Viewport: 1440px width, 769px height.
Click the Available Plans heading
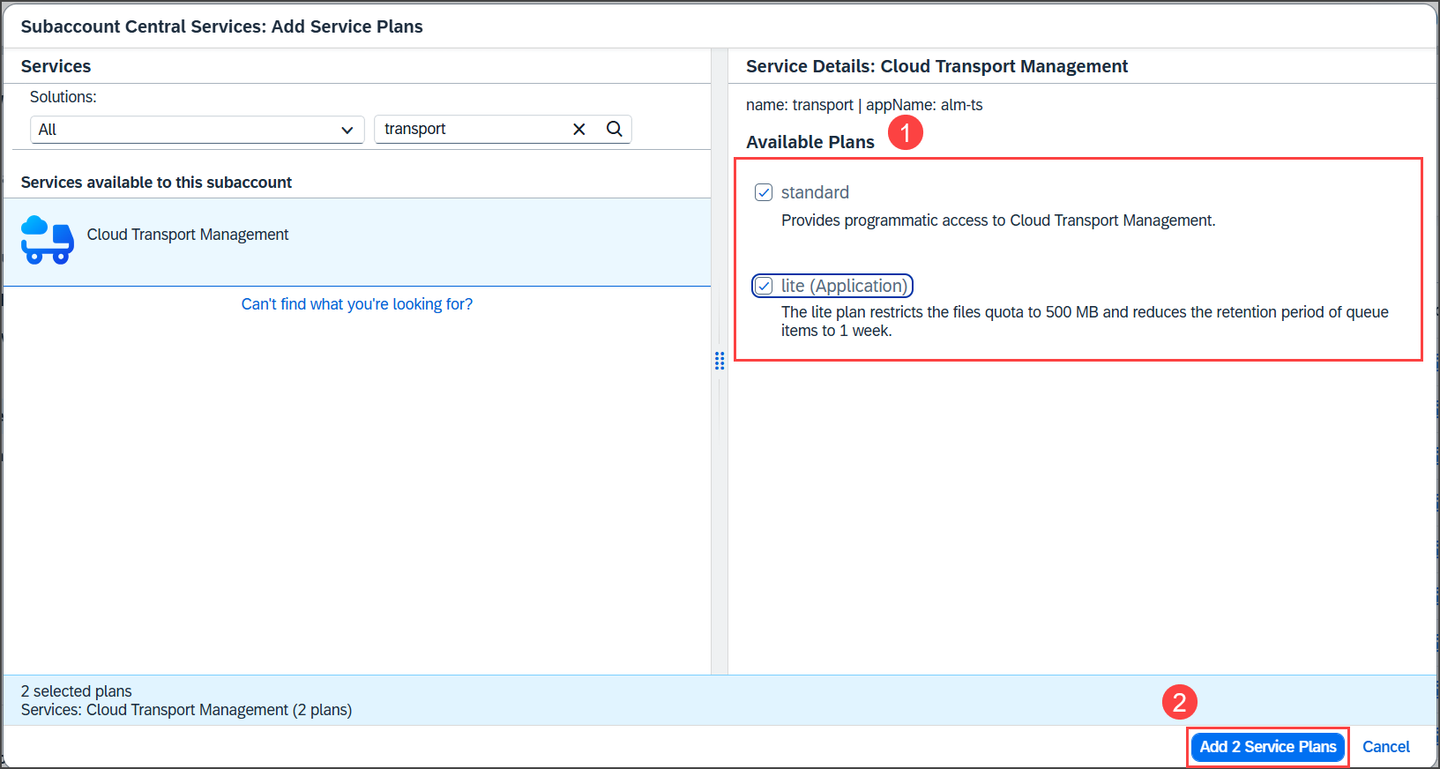810,142
